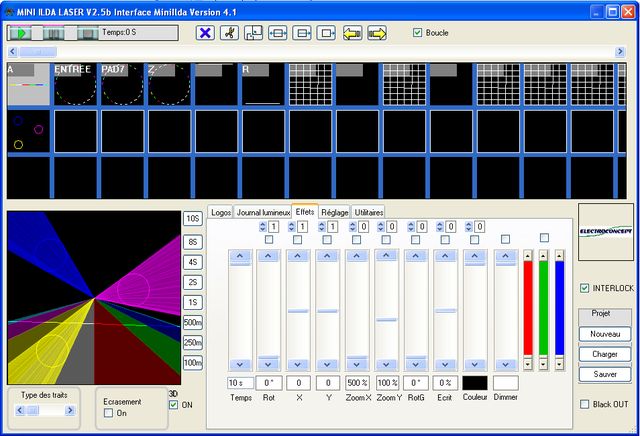Tick the checkbox above the Zoom X slider
Viewport: 640px width, 436px height.
point(356,240)
